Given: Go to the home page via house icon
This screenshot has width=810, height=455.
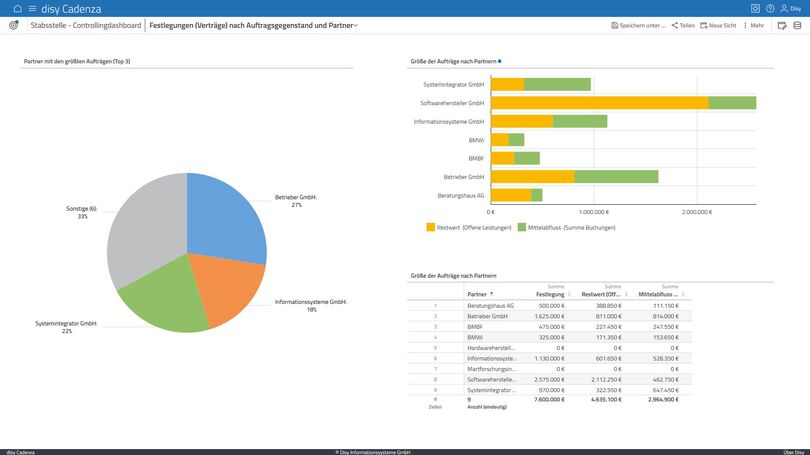Looking at the screenshot, I should (x=18, y=8).
